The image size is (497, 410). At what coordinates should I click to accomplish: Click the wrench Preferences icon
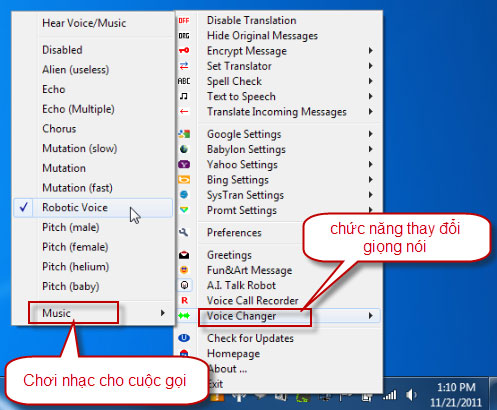click(184, 232)
